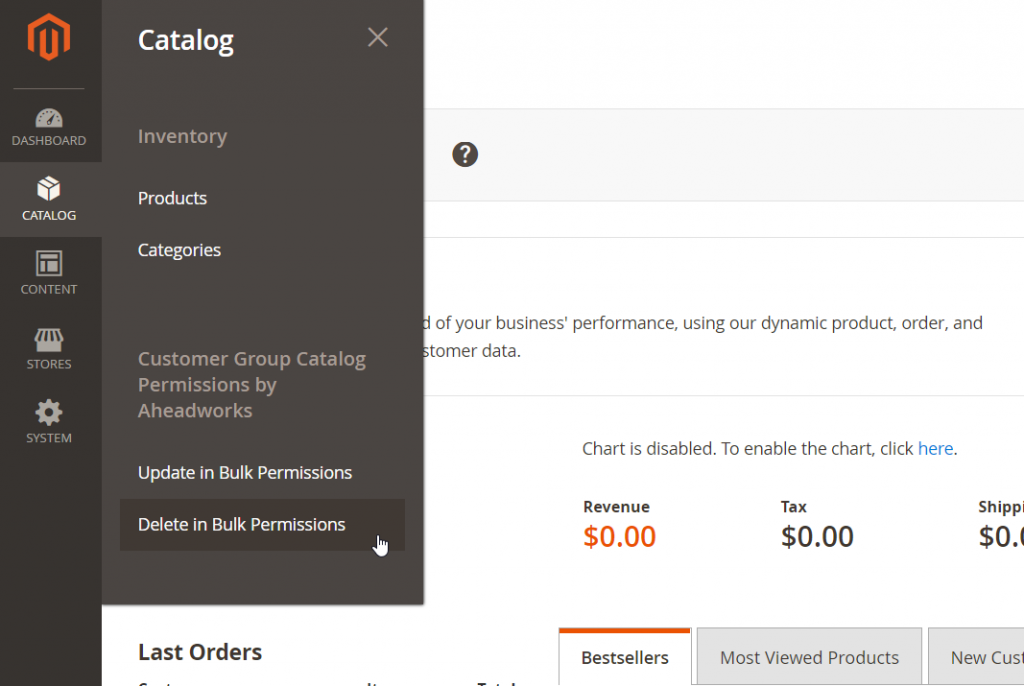
Task: Click the Inventory section heading
Action: pos(182,136)
